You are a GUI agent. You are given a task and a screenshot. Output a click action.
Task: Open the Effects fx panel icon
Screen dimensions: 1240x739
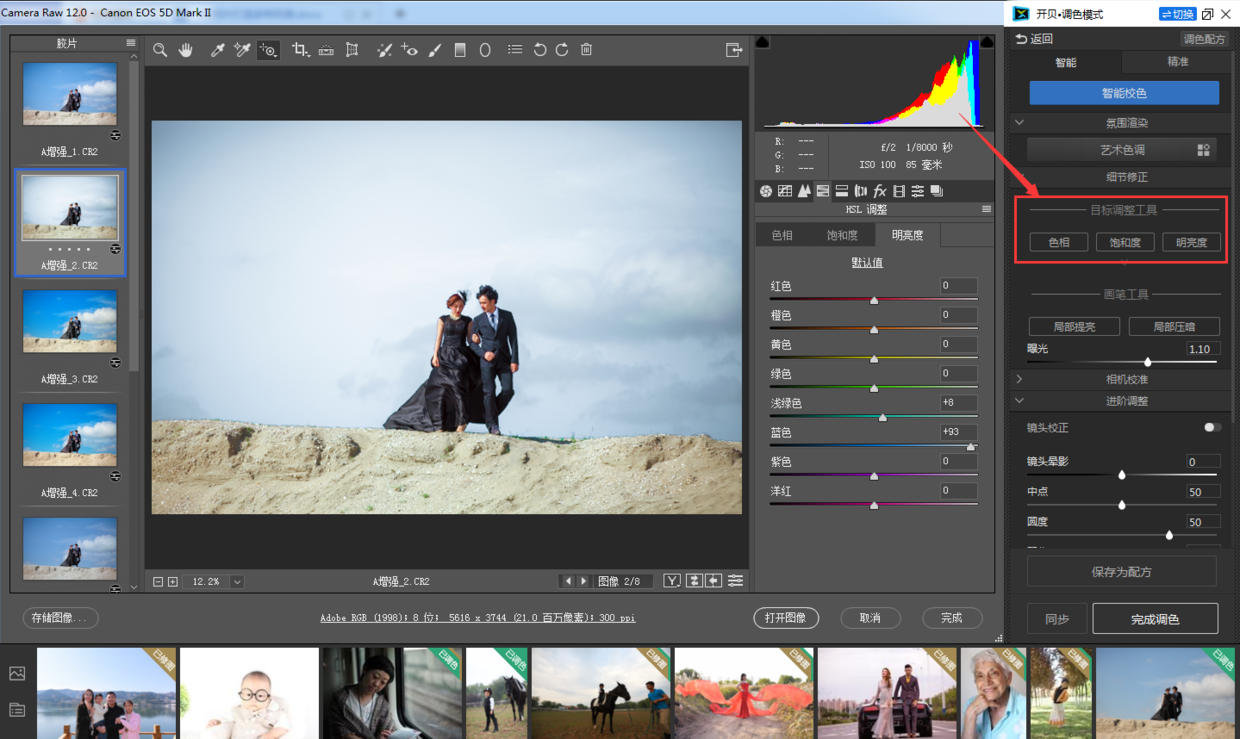pyautogui.click(x=880, y=191)
